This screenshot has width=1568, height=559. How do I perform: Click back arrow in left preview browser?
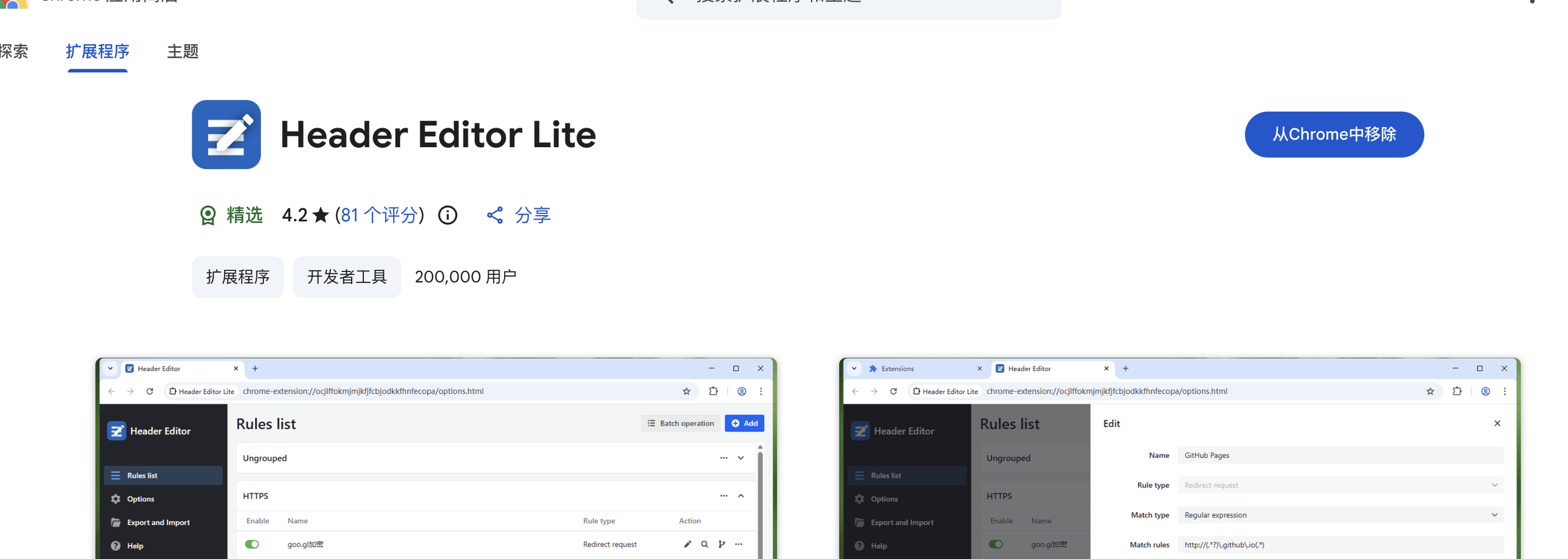(111, 391)
